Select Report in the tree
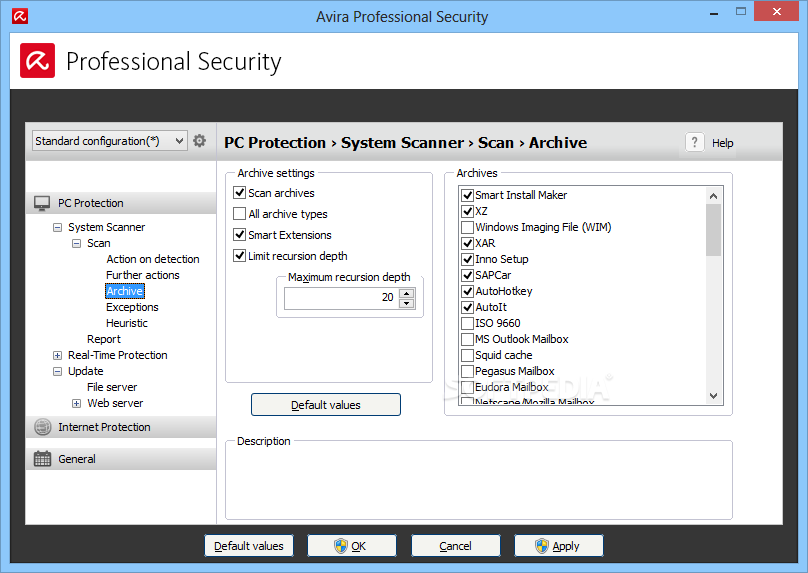 coord(104,339)
